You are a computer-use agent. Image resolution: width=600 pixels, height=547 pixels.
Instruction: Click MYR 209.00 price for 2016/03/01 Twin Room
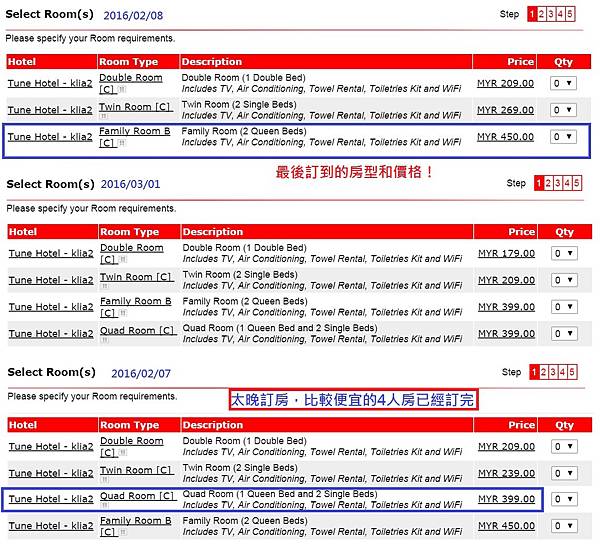pyautogui.click(x=507, y=280)
